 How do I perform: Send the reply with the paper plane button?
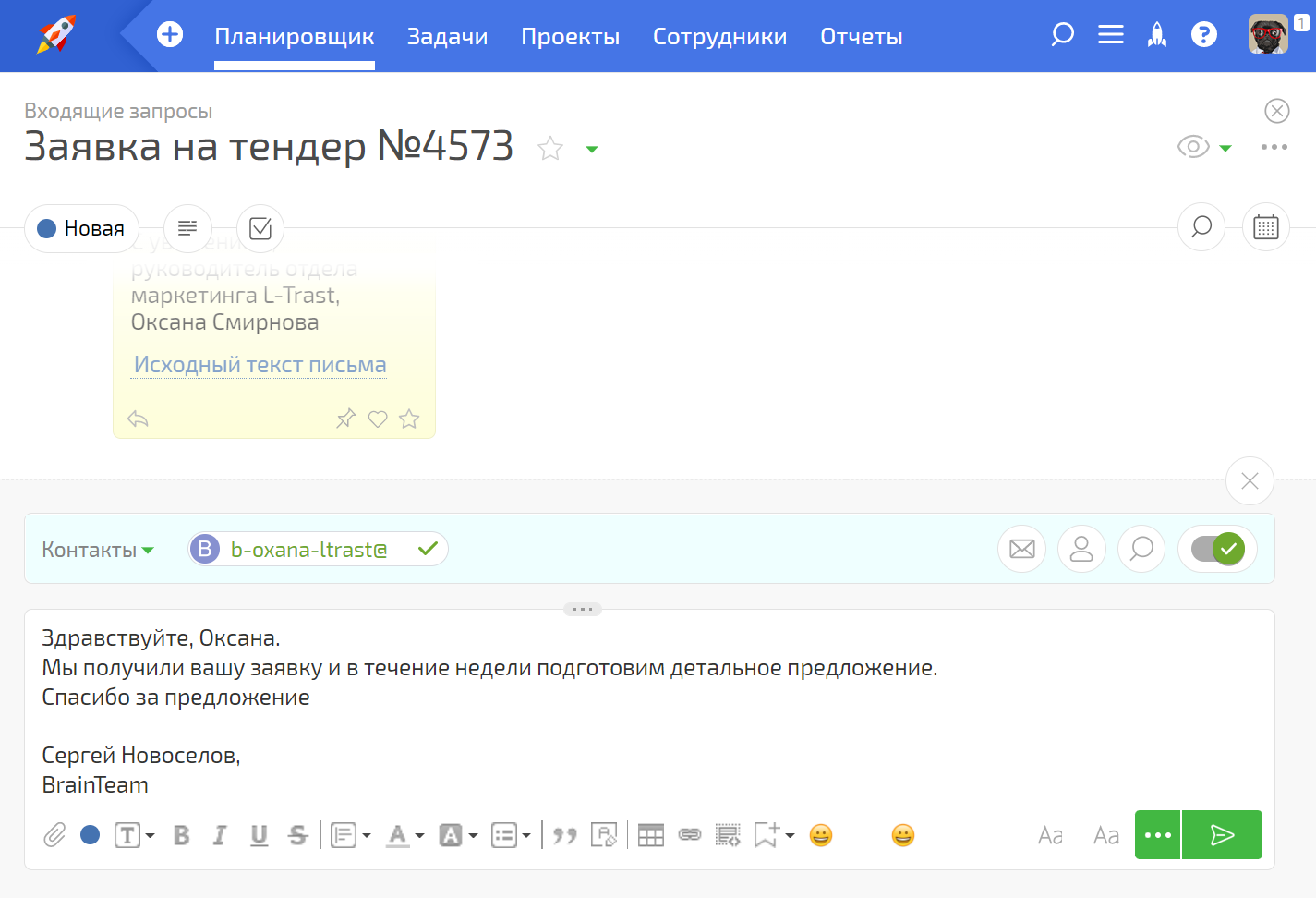tap(1221, 835)
